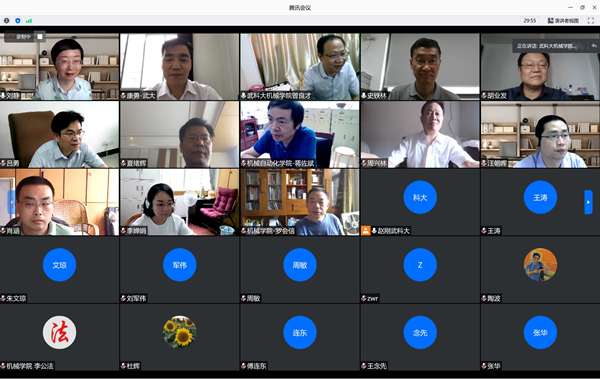Select the sunflower avatar of 杜辉
The image size is (600, 380).
click(179, 332)
